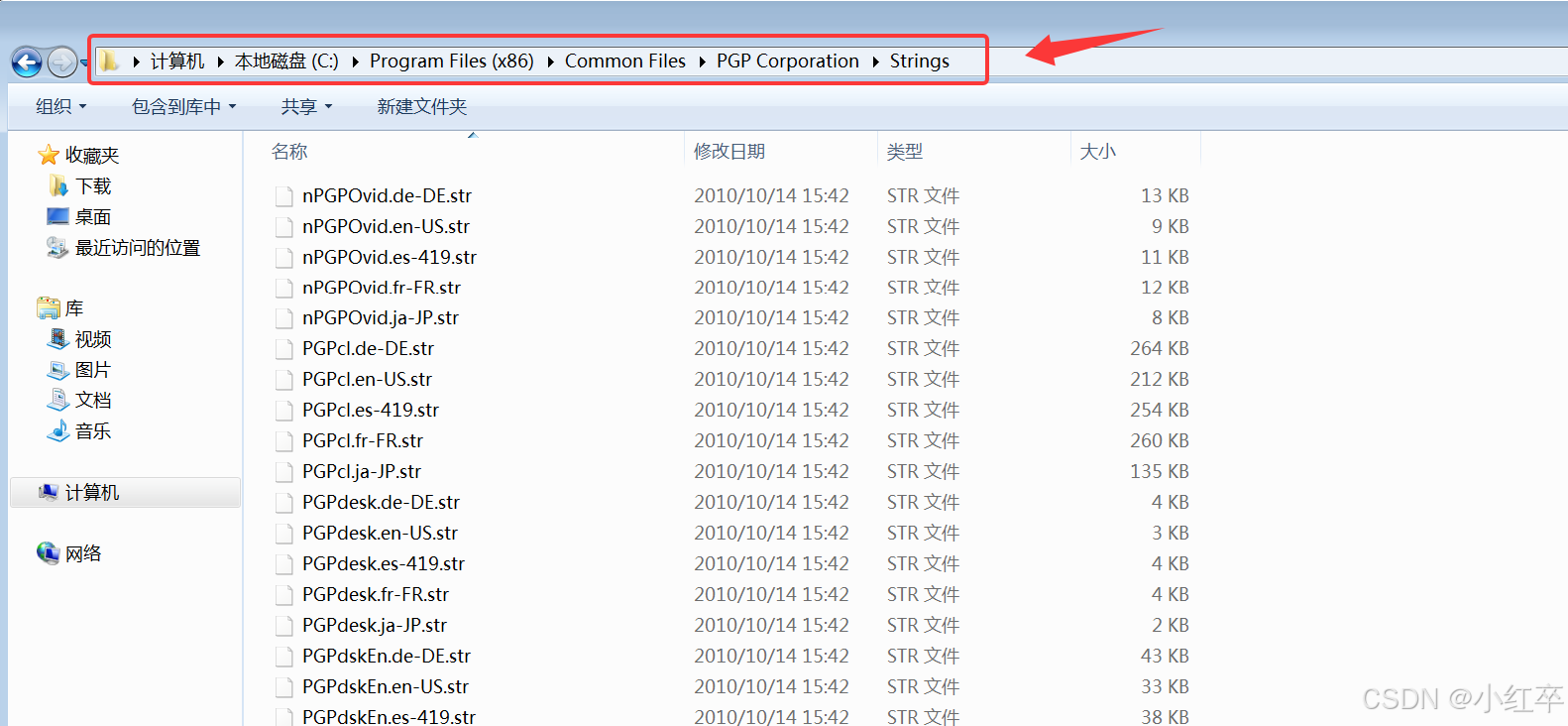The image size is (1568, 726).
Task: Click the file icon of nPGPOvid.ja-JP.str
Action: [x=284, y=318]
